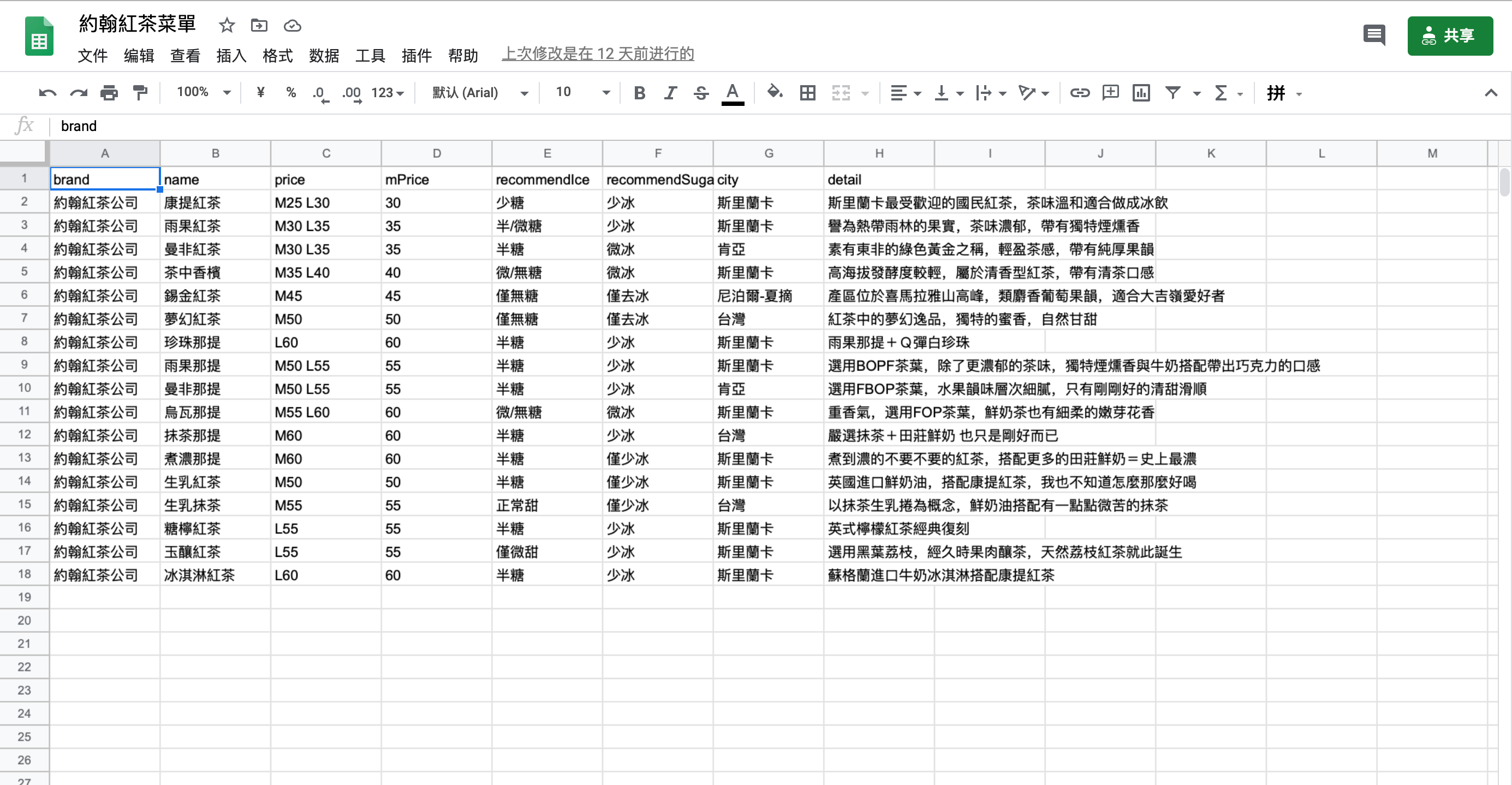1512x785 pixels.
Task: Increase decimal places
Action: pos(352,93)
